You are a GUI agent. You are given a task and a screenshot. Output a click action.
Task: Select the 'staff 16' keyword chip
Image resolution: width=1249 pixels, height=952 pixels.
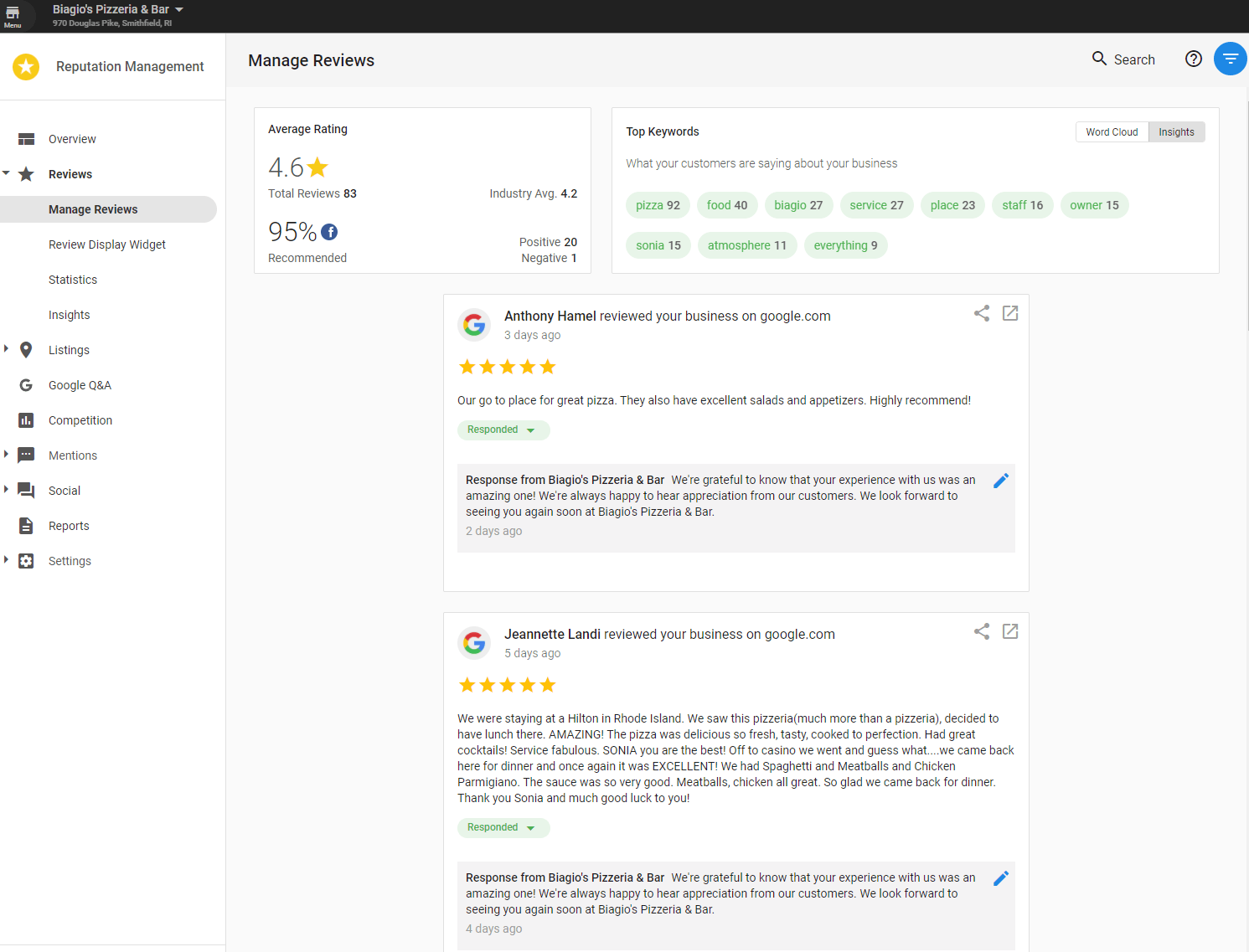[1023, 205]
